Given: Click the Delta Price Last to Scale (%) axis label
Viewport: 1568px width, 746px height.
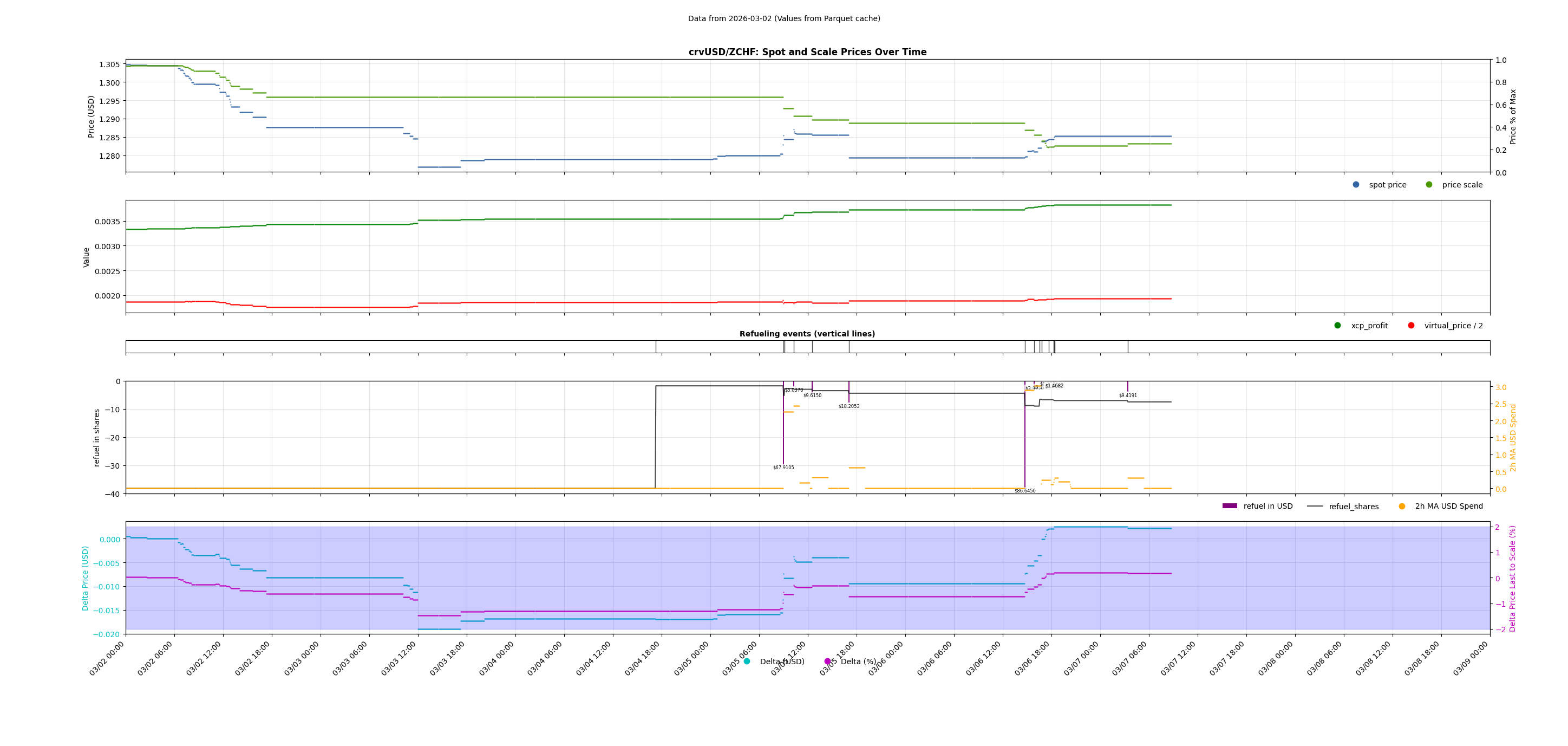Looking at the screenshot, I should pos(1512,579).
